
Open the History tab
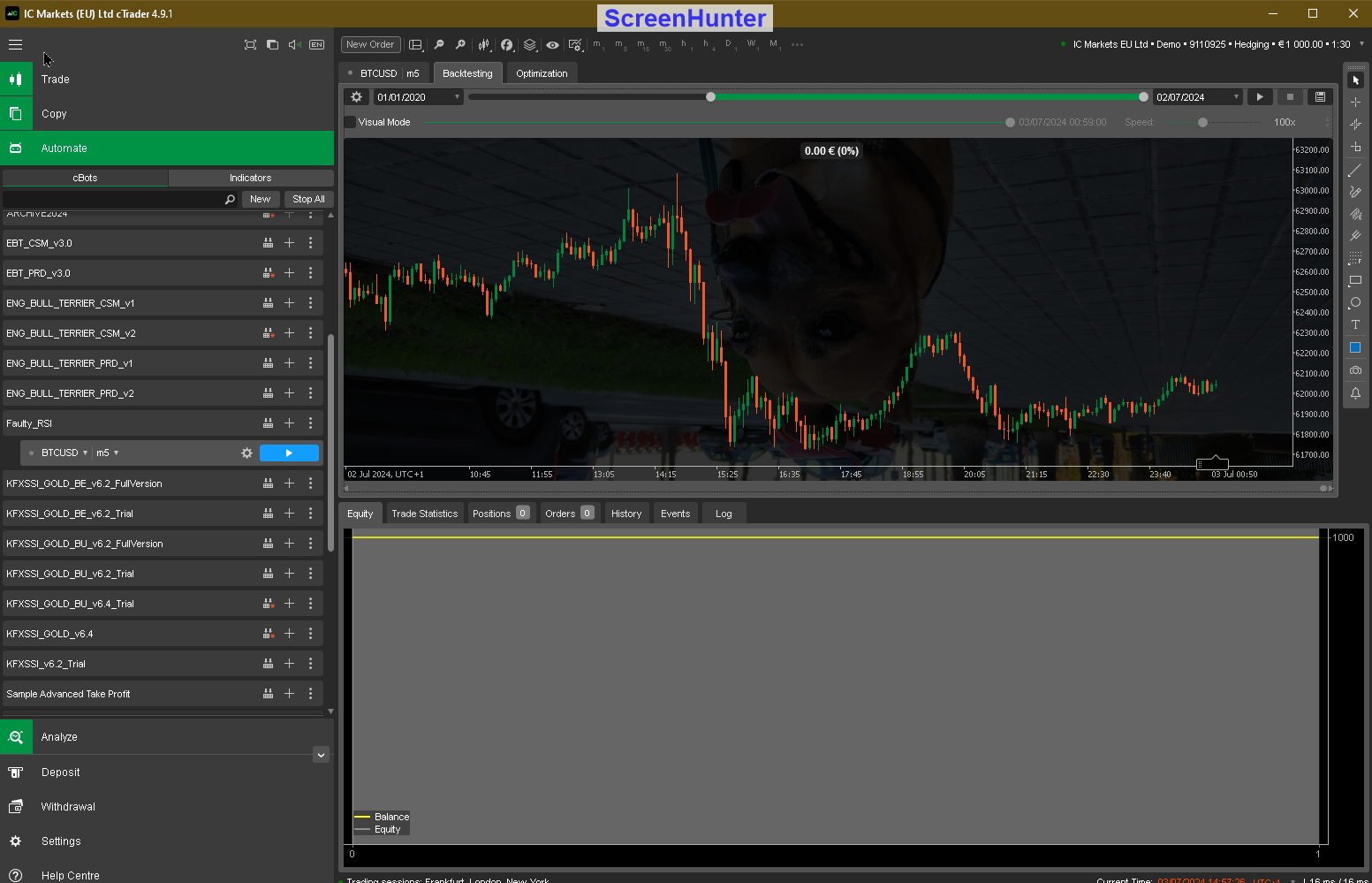tap(626, 514)
